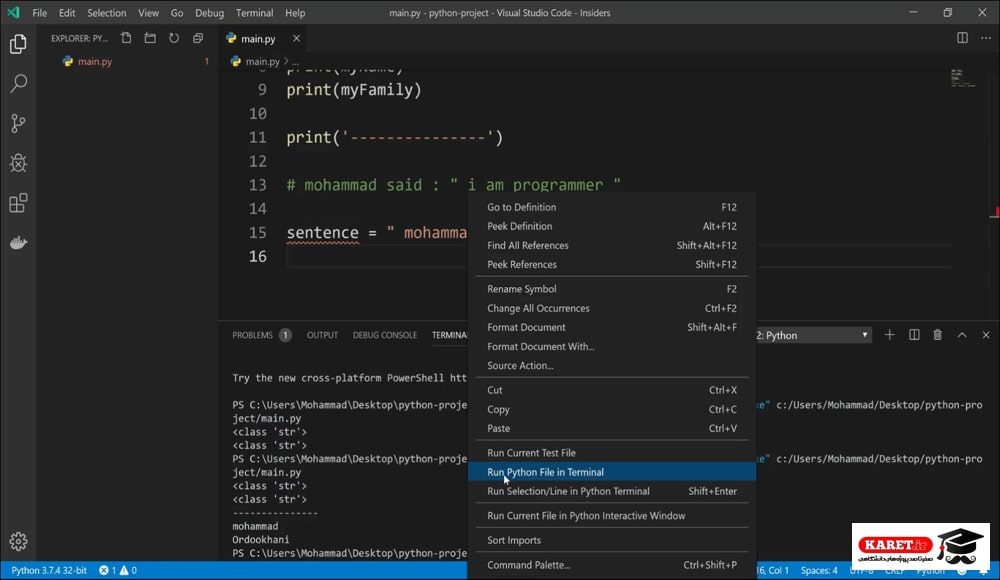Image resolution: width=1000 pixels, height=580 pixels.
Task: Close the bottom panel
Action: point(986,335)
